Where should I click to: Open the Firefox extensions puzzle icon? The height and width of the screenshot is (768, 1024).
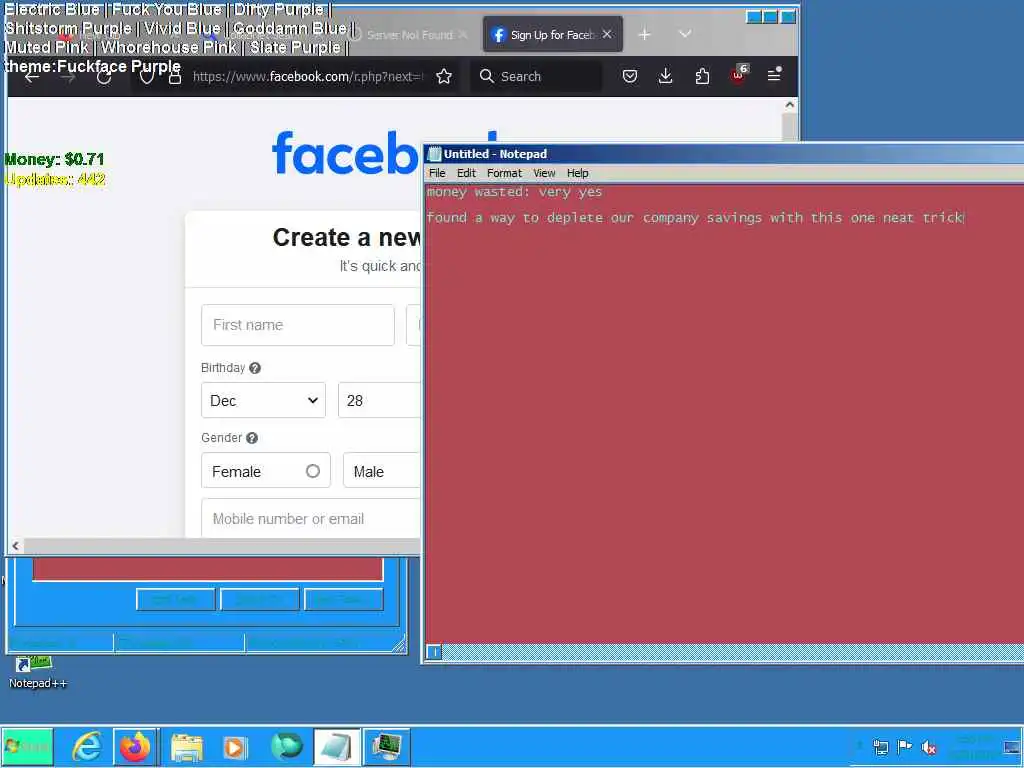tap(702, 76)
